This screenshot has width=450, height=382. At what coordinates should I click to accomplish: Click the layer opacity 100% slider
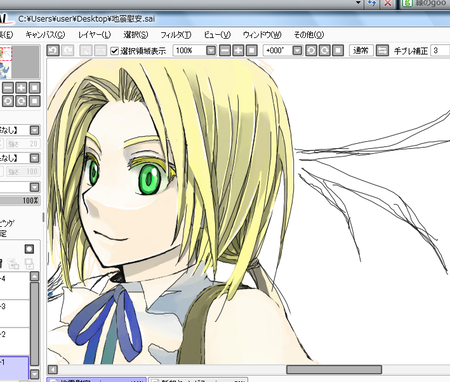coord(20,200)
